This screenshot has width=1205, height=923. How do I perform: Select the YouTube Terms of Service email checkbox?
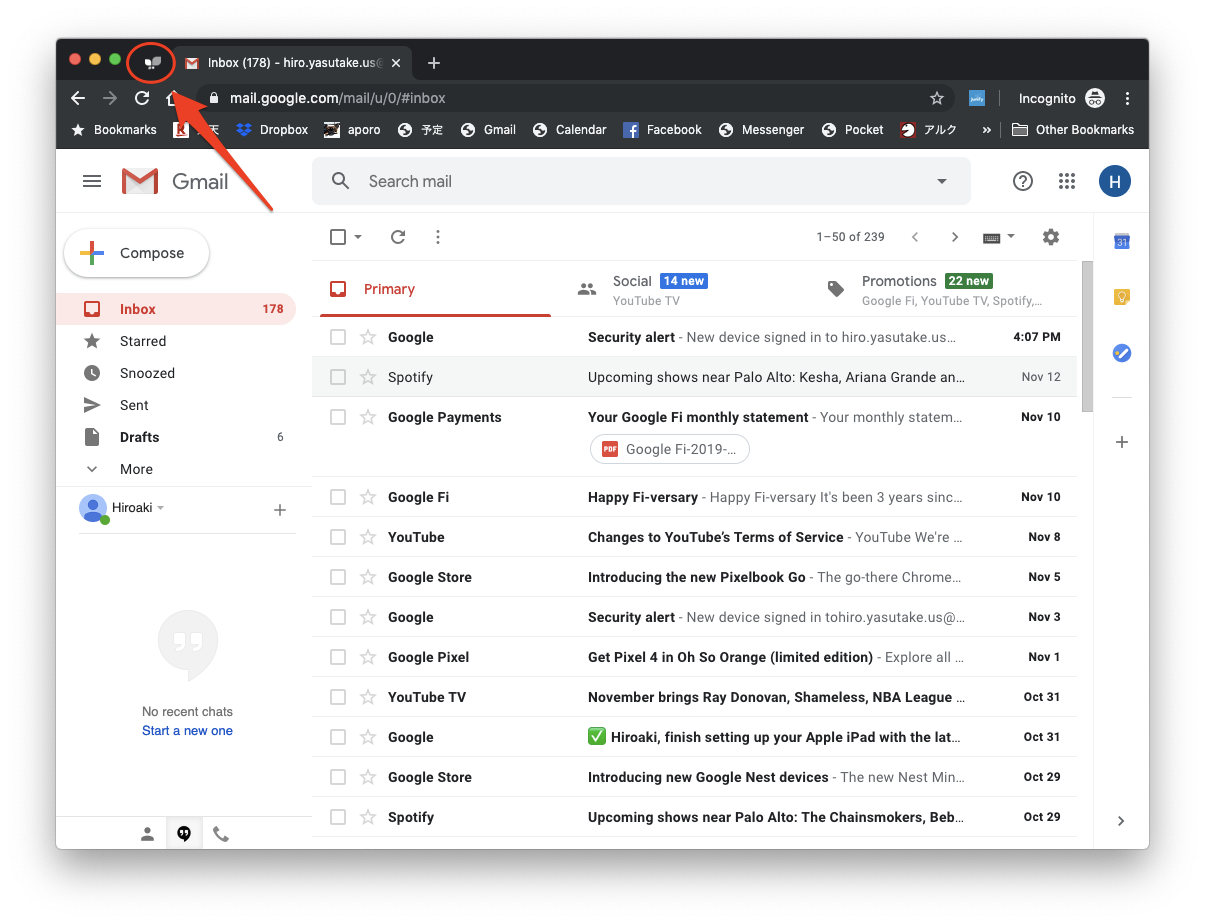coord(338,537)
